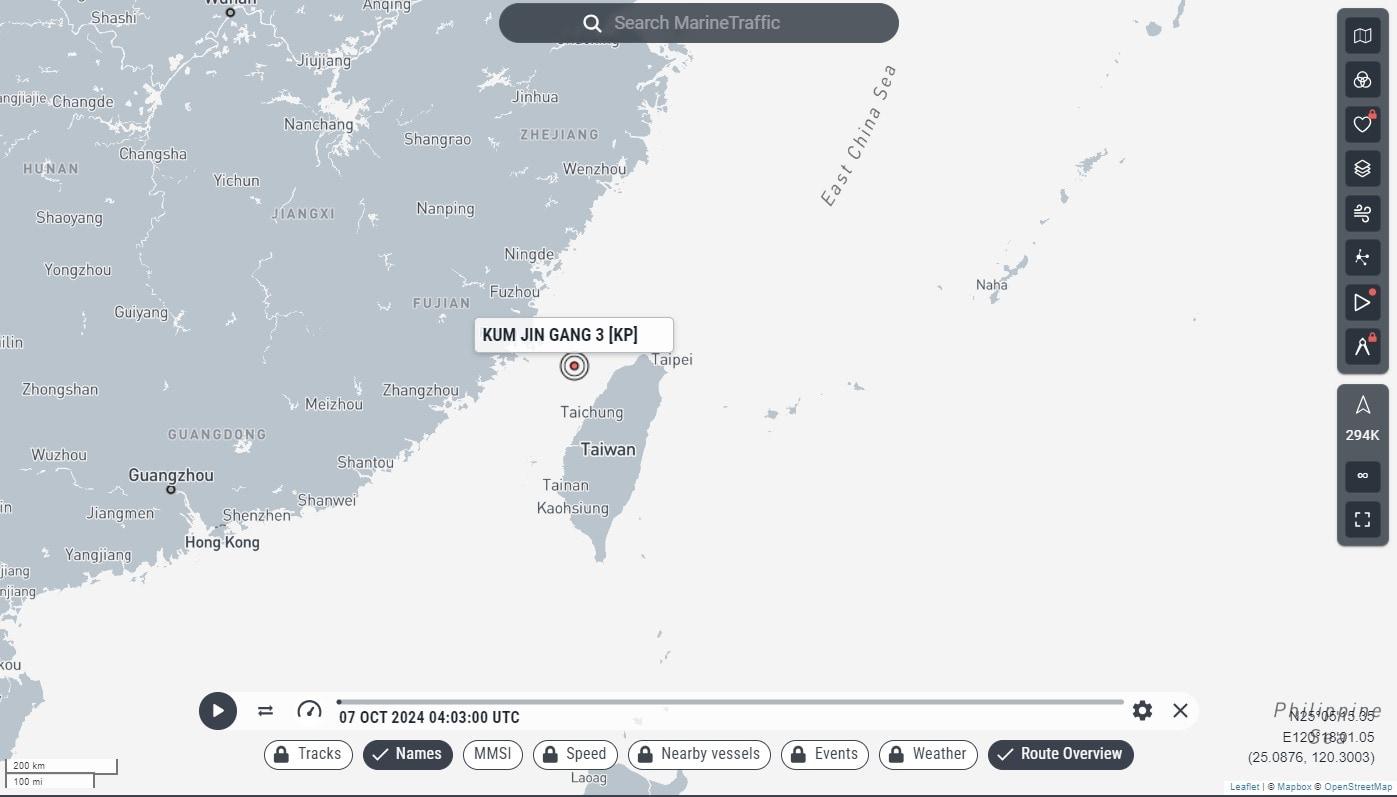1397x797 pixels.
Task: Open the vessel filters icon
Action: 1362,81
